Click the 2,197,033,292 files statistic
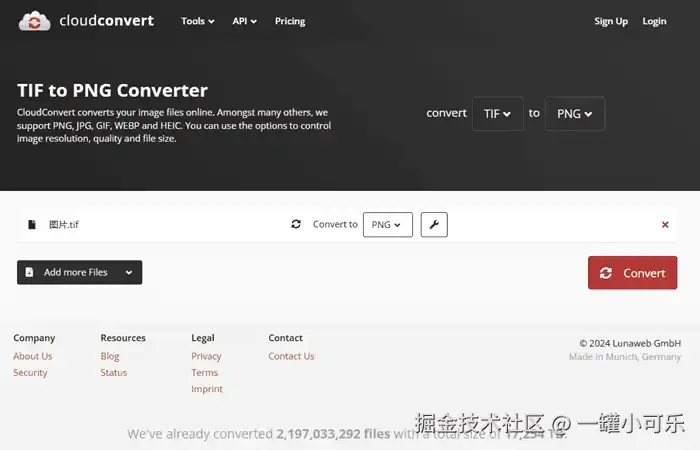The height and width of the screenshot is (450, 700). [x=333, y=434]
